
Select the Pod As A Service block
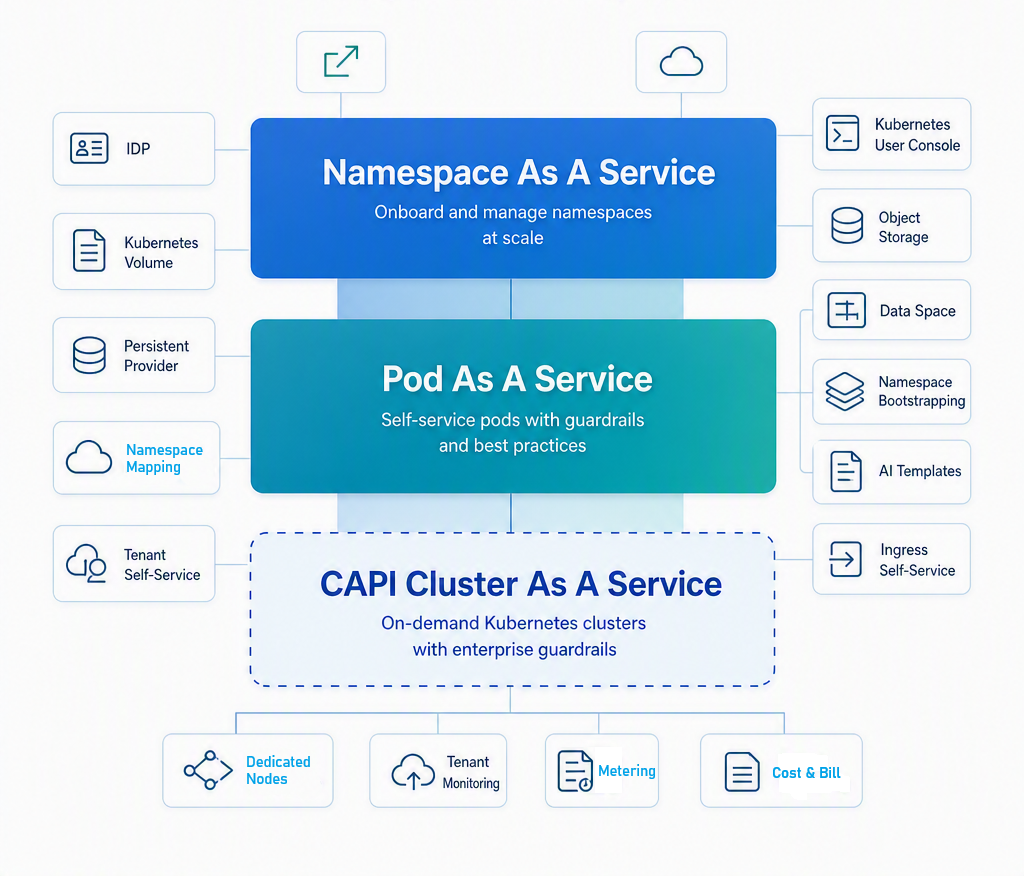point(513,406)
